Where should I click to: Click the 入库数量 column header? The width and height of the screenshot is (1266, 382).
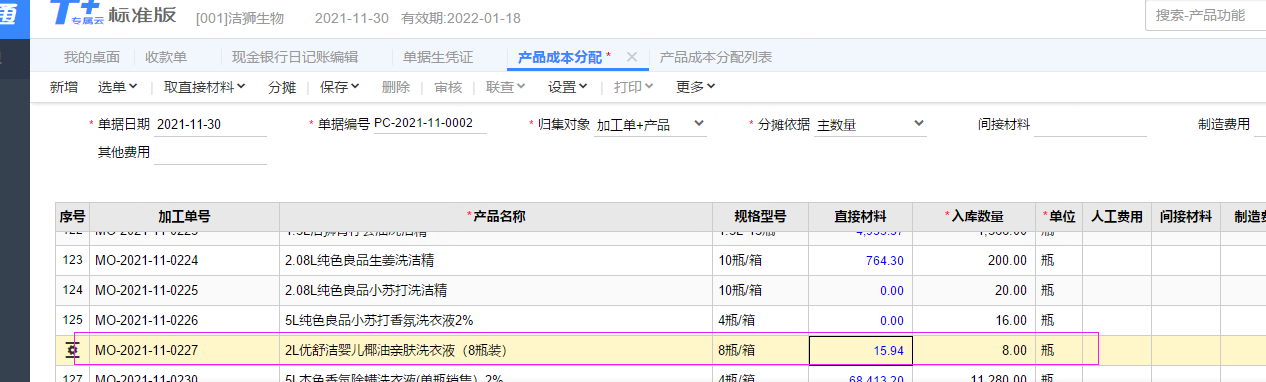tap(974, 217)
